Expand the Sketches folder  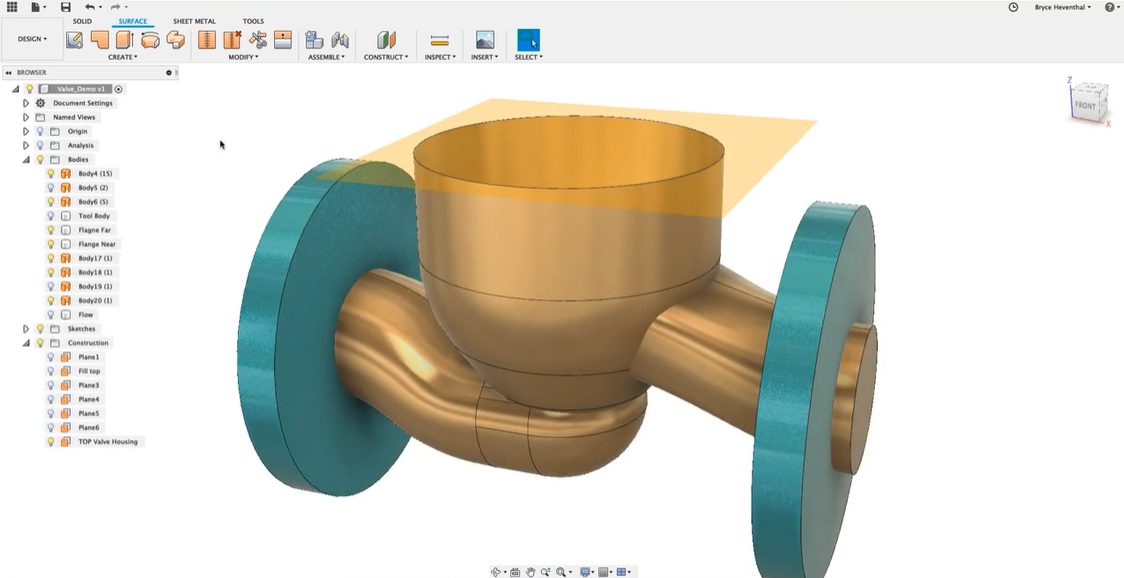pyautogui.click(x=26, y=329)
